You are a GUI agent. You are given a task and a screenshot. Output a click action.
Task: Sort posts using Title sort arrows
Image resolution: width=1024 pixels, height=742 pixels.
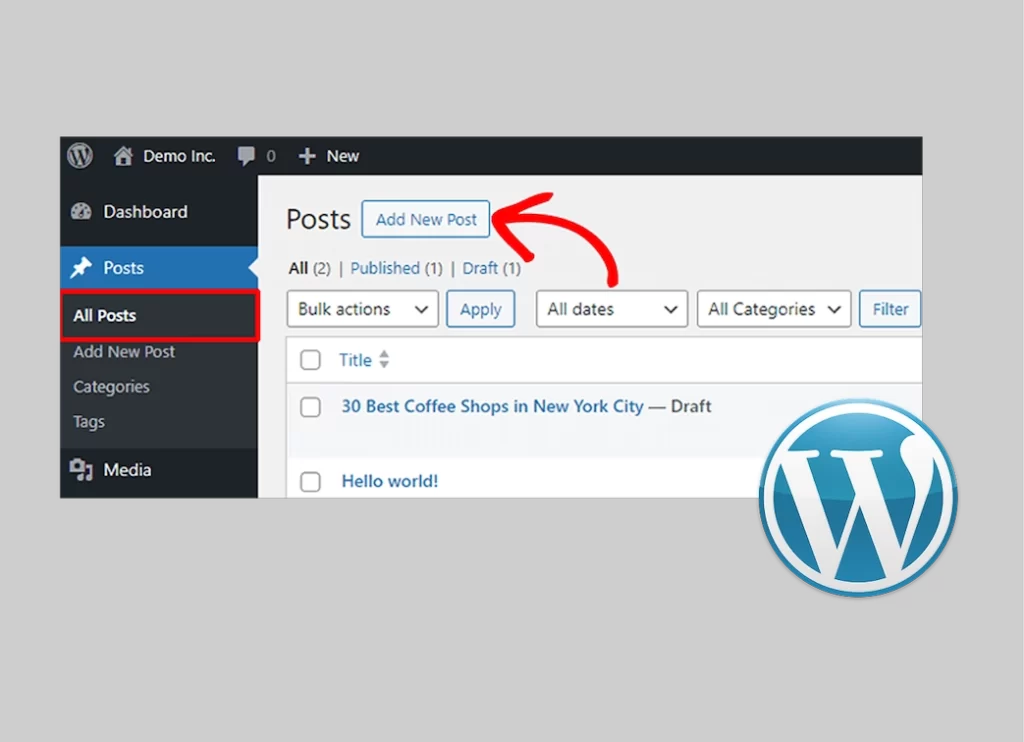tap(384, 359)
